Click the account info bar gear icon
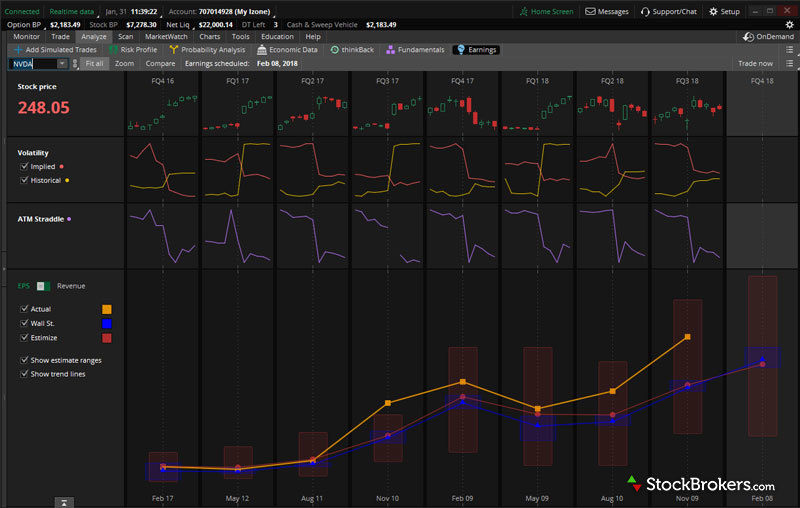Image resolution: width=800 pixels, height=508 pixels. (x=789, y=24)
